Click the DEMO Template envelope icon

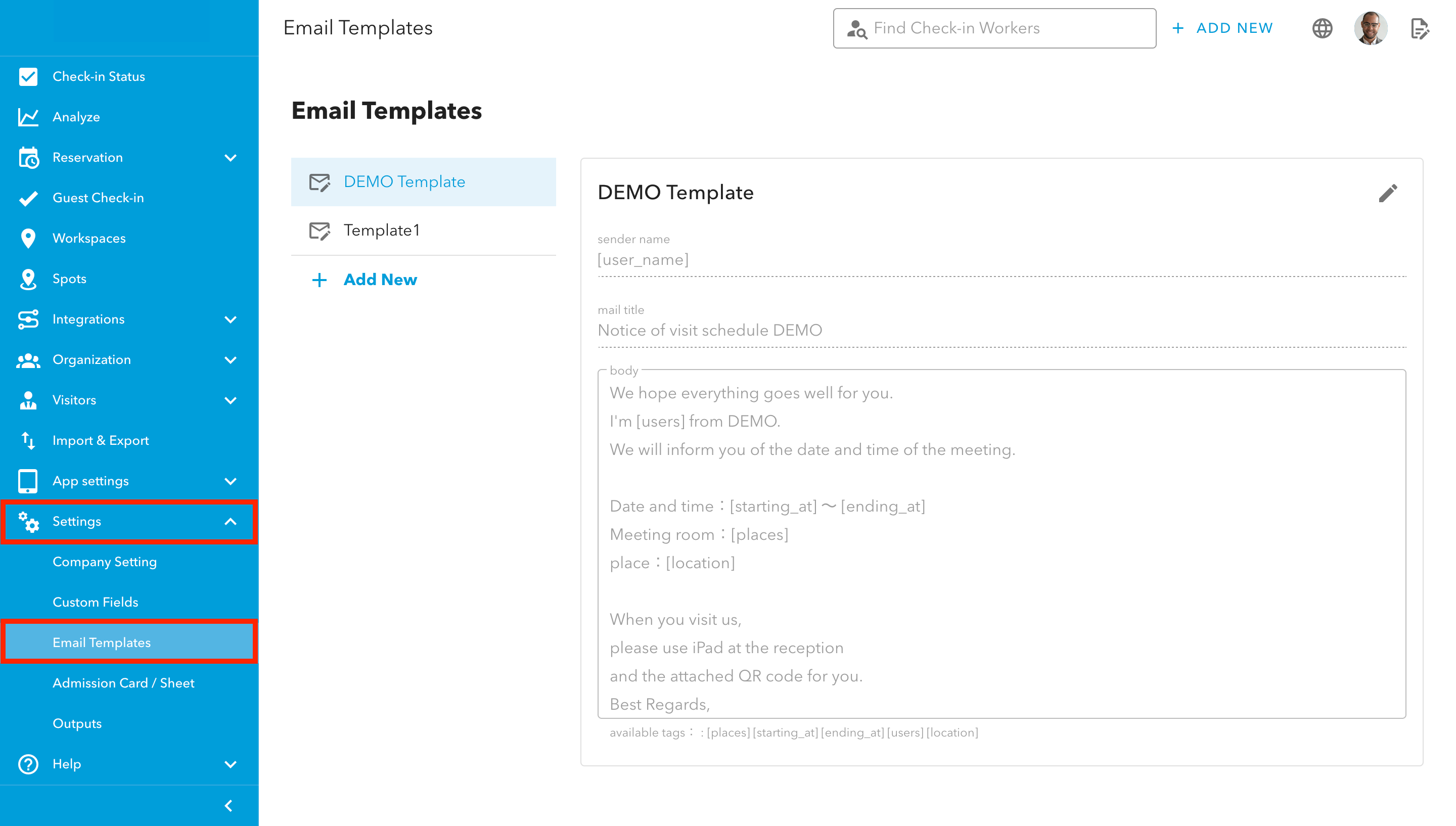point(320,182)
